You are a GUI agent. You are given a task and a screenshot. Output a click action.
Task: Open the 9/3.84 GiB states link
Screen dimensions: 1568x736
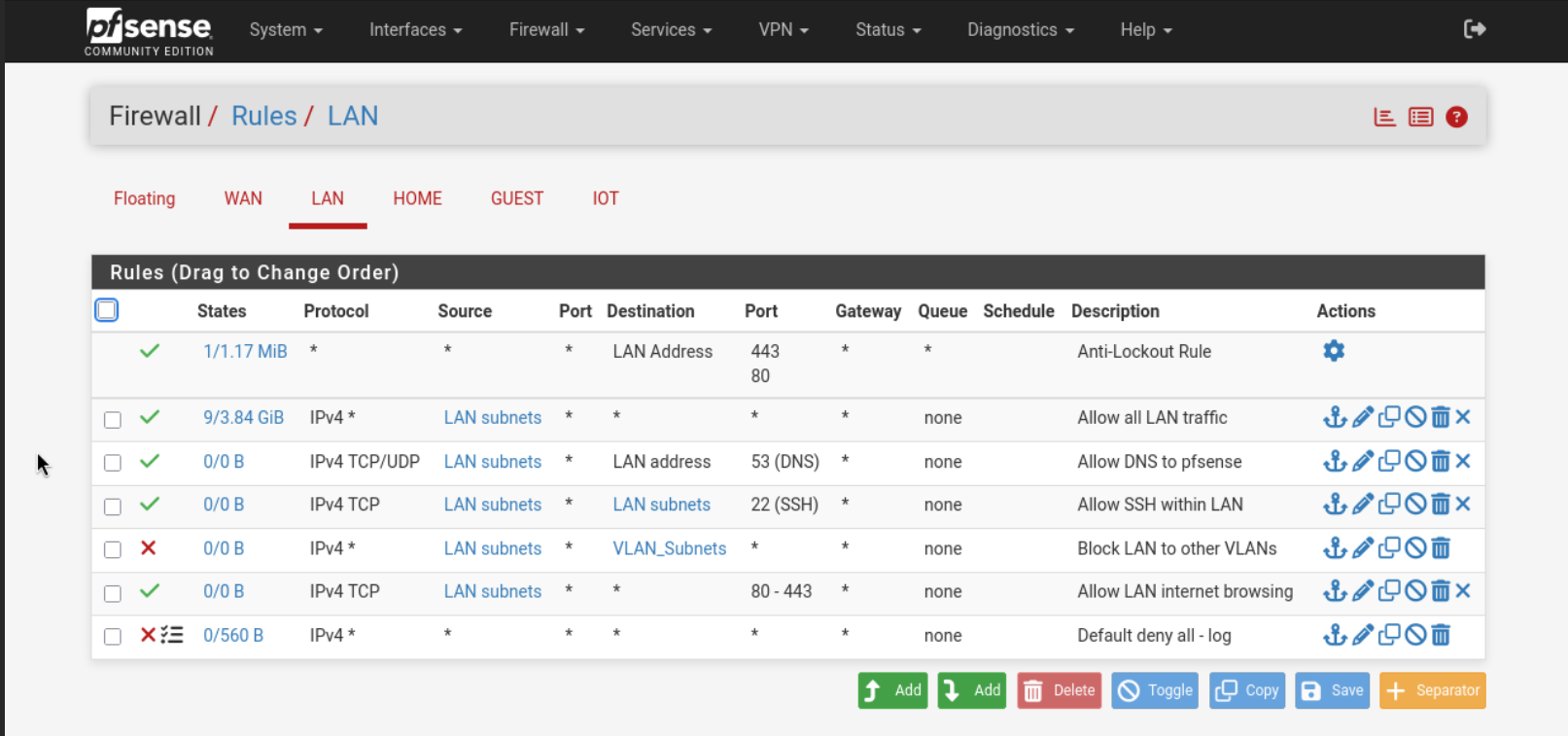[243, 417]
